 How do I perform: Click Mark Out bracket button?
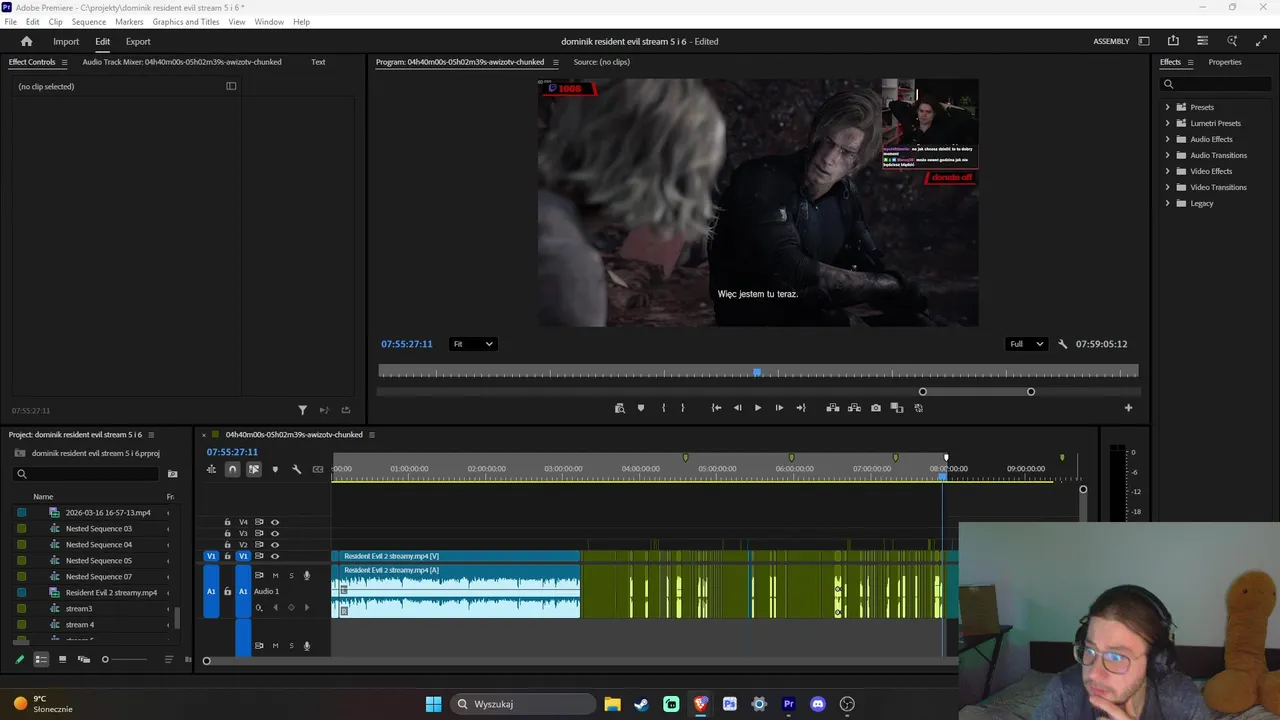point(683,408)
